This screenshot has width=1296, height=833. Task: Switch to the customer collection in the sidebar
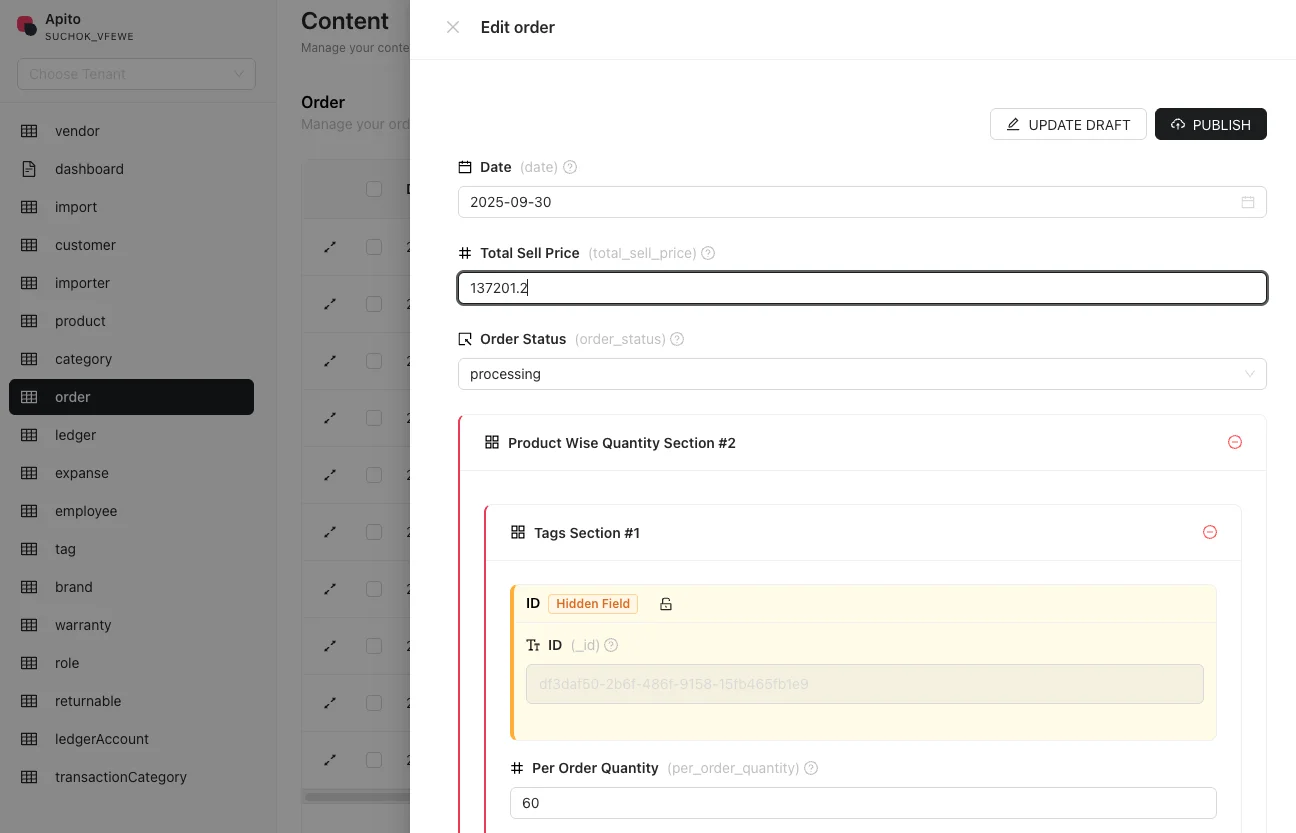pos(85,245)
